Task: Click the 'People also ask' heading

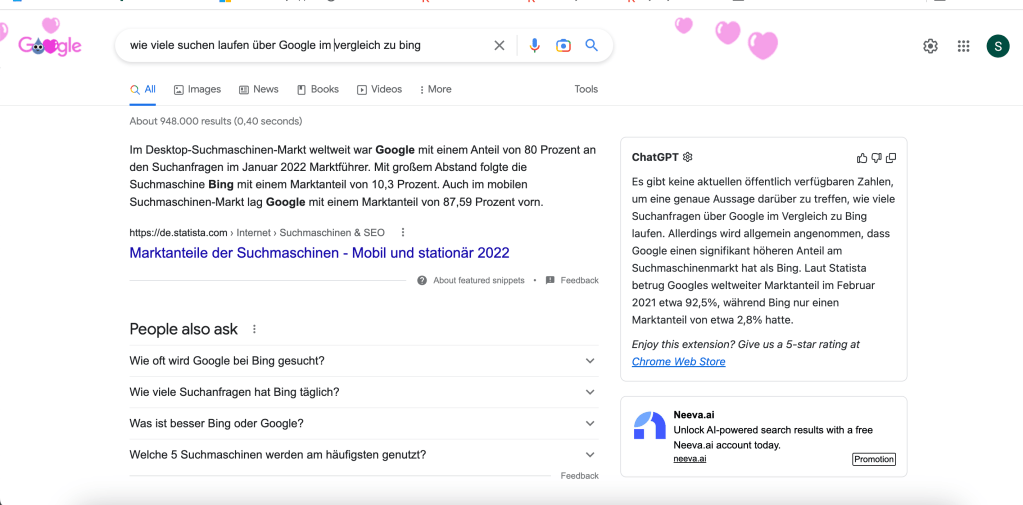Action: tap(183, 329)
